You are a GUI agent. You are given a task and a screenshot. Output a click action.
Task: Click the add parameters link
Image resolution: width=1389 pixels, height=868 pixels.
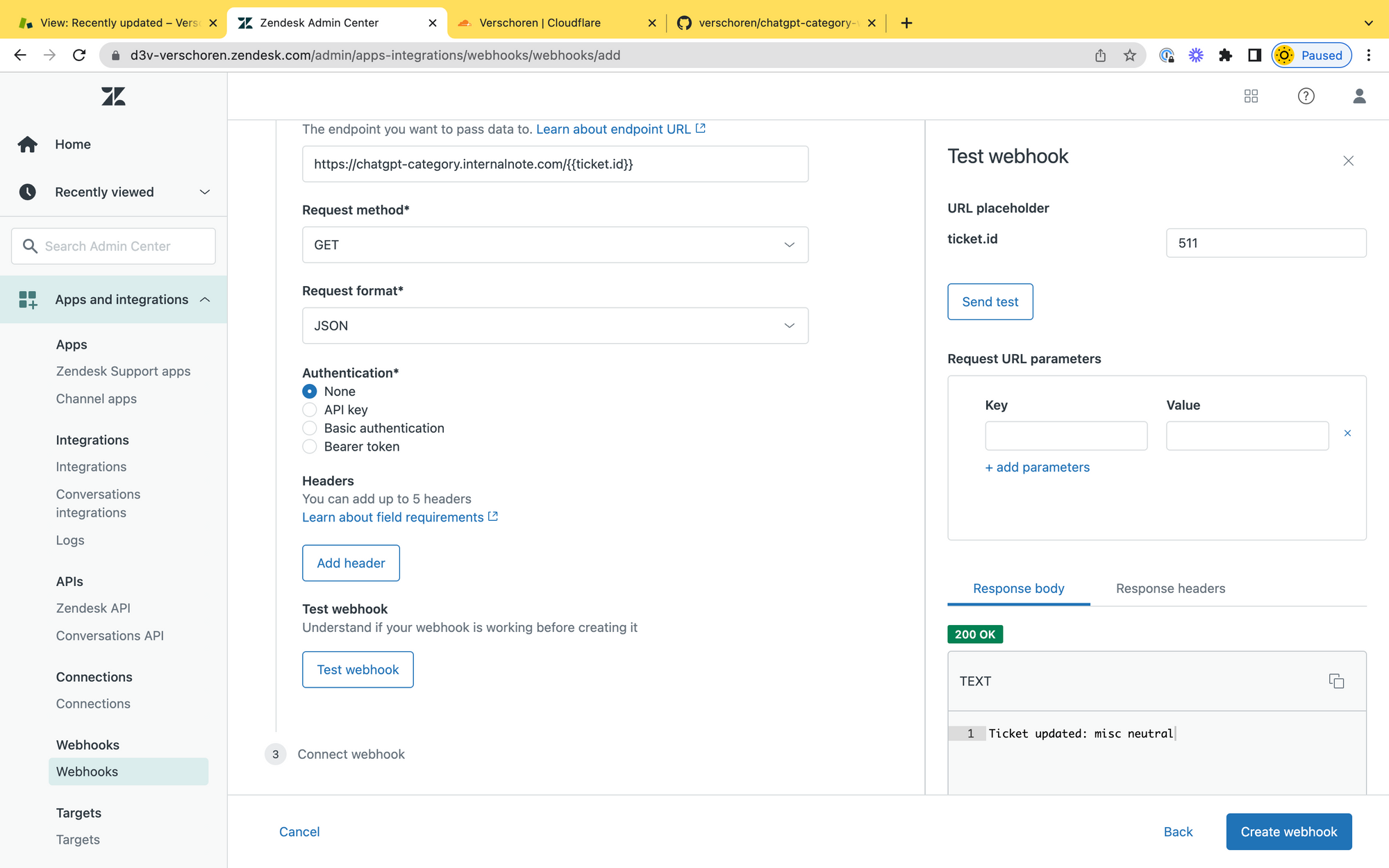coord(1037,467)
